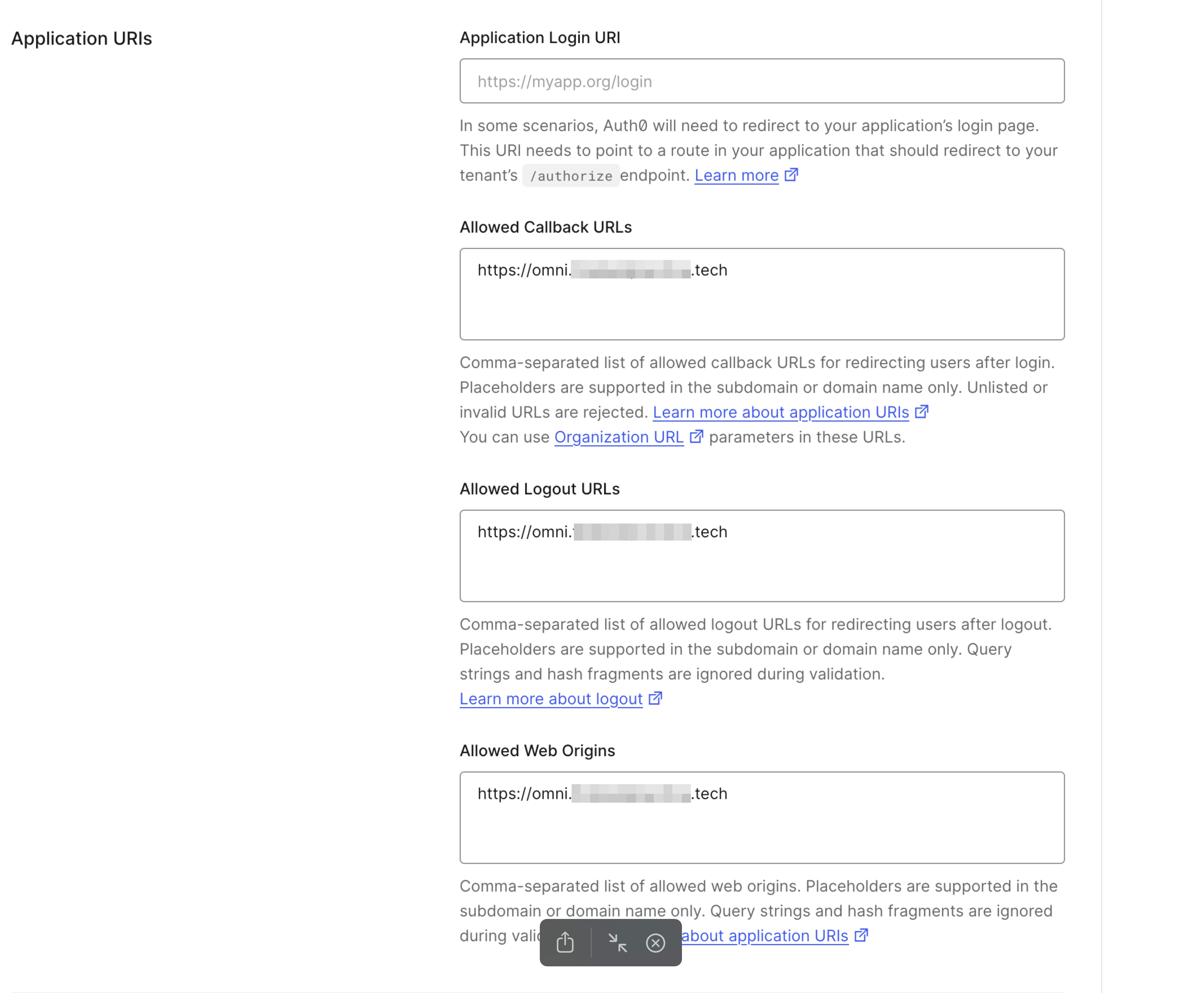This screenshot has width=1204, height=993.
Task: Click the external link icon beside "Learn more about application URIs"
Action: click(x=922, y=412)
